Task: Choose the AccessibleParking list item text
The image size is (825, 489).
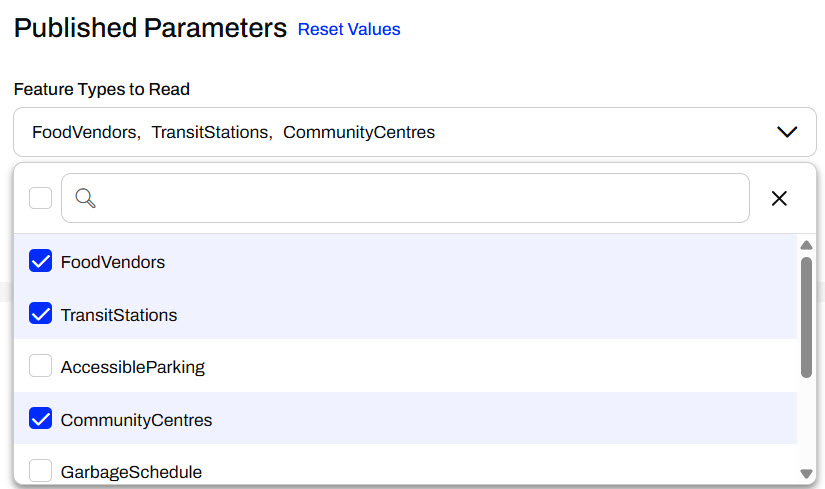Action: point(132,367)
